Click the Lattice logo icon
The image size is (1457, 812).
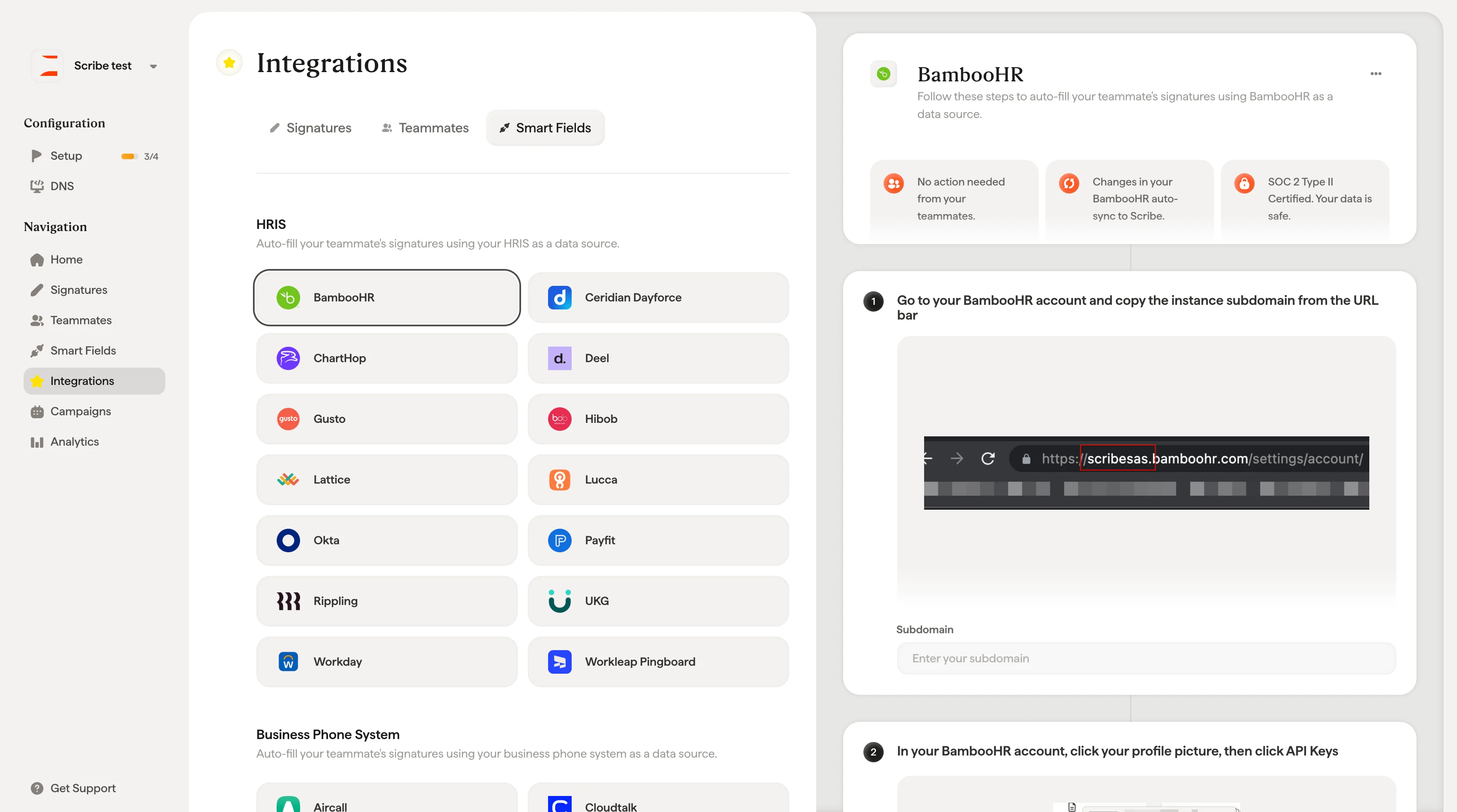[x=288, y=479]
